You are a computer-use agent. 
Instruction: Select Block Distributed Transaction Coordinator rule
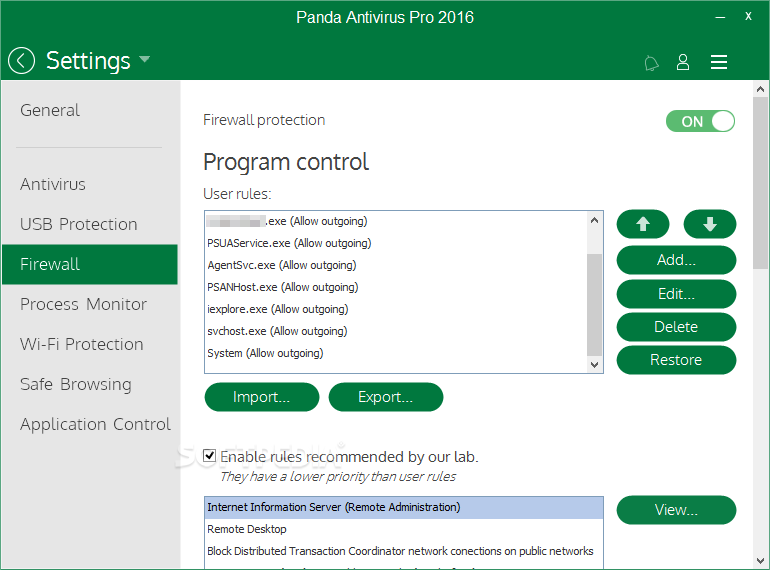pyautogui.click(x=404, y=551)
